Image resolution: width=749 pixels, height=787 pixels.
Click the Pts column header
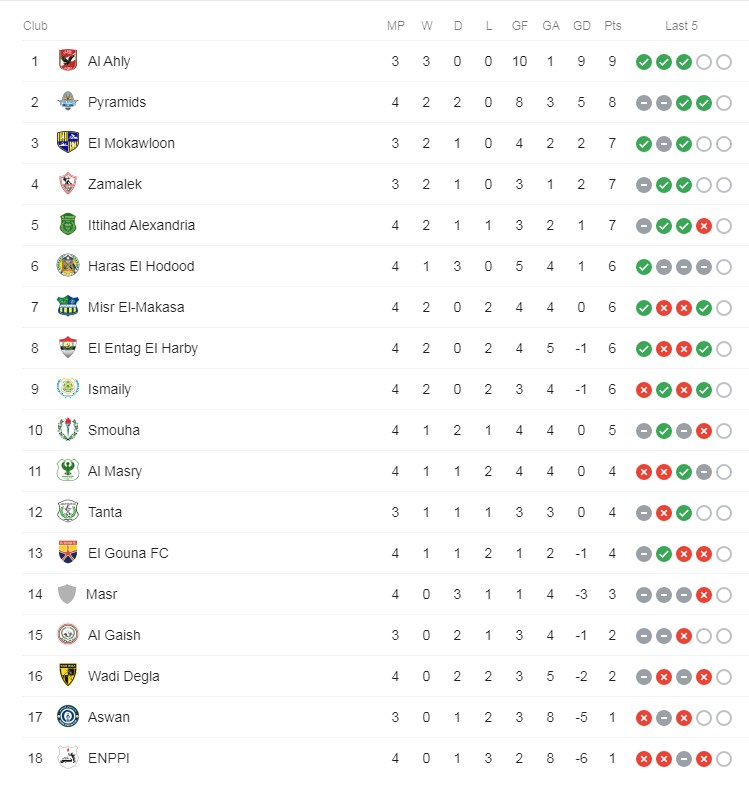pyautogui.click(x=613, y=25)
